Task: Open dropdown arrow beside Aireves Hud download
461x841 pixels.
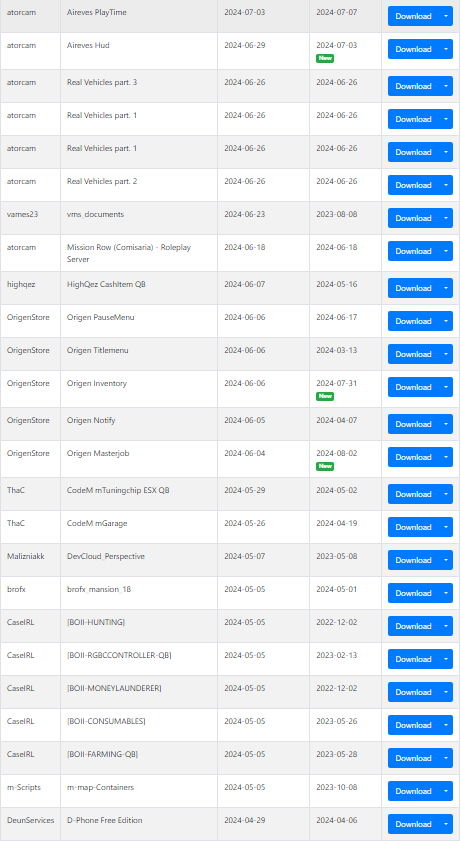Action: click(446, 49)
